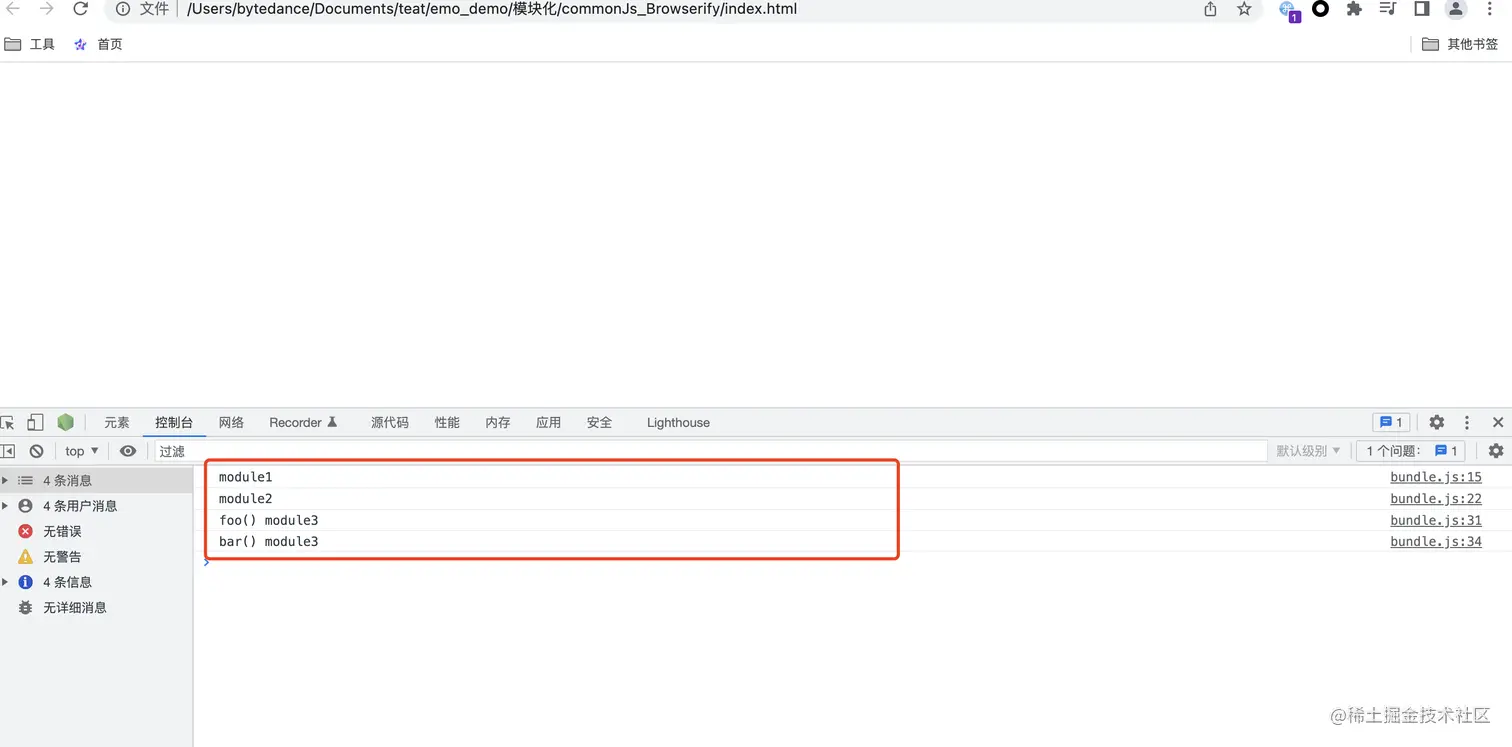This screenshot has width=1512, height=747.
Task: Click the browser address bar URL
Action: [492, 9]
